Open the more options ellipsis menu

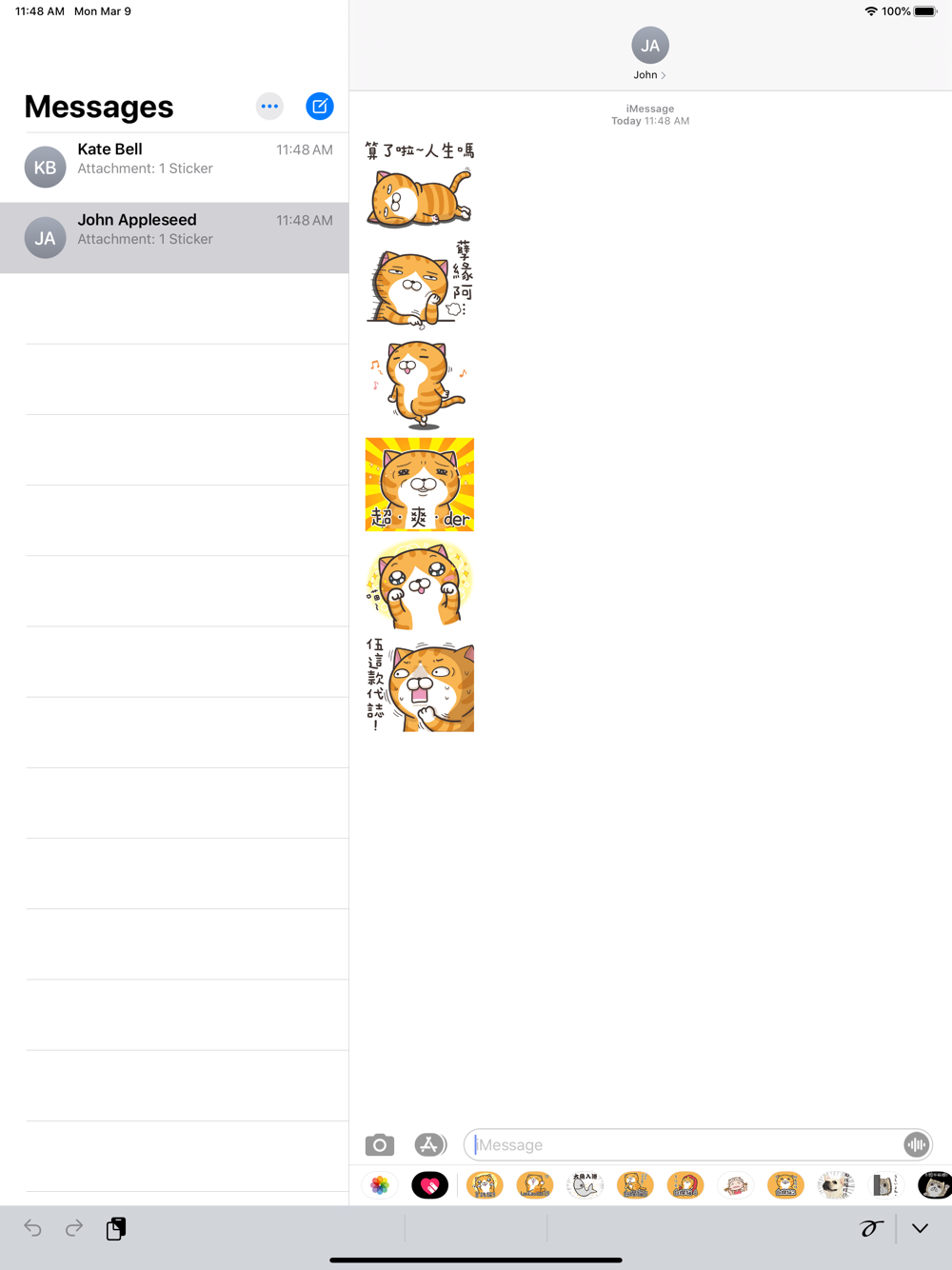[x=270, y=107]
